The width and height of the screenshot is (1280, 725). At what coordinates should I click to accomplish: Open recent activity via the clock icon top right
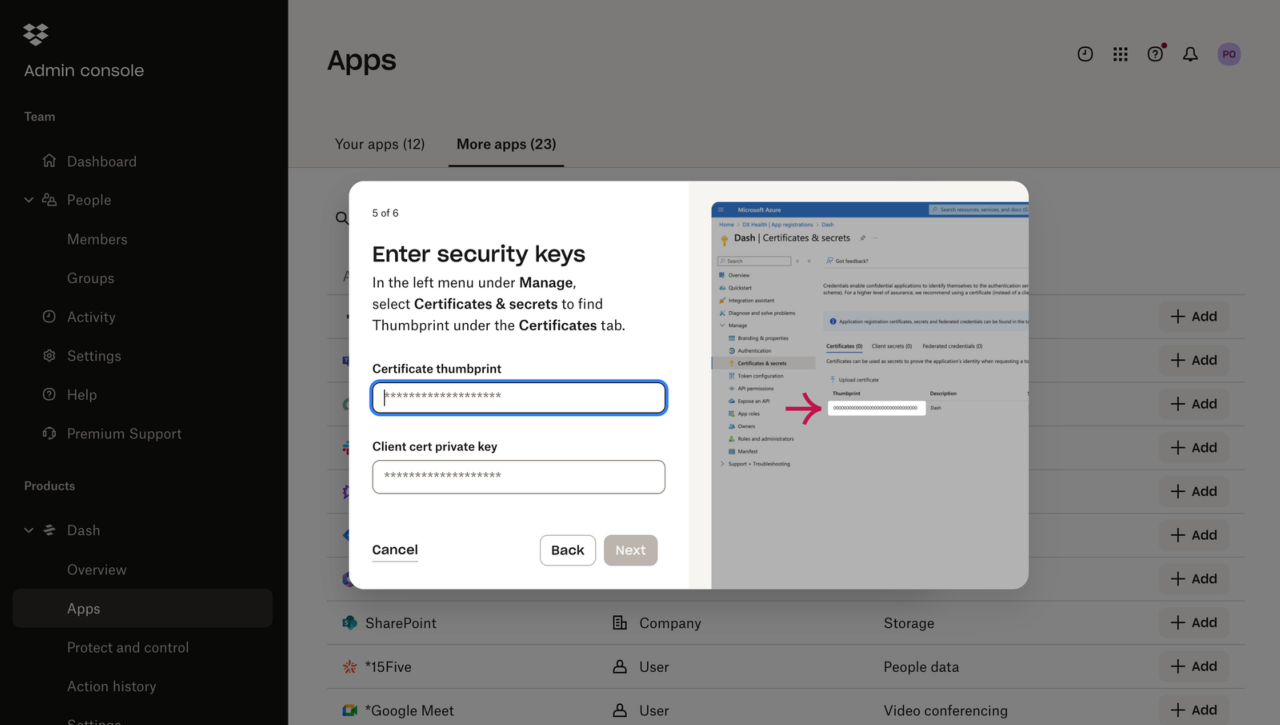[x=1085, y=54]
